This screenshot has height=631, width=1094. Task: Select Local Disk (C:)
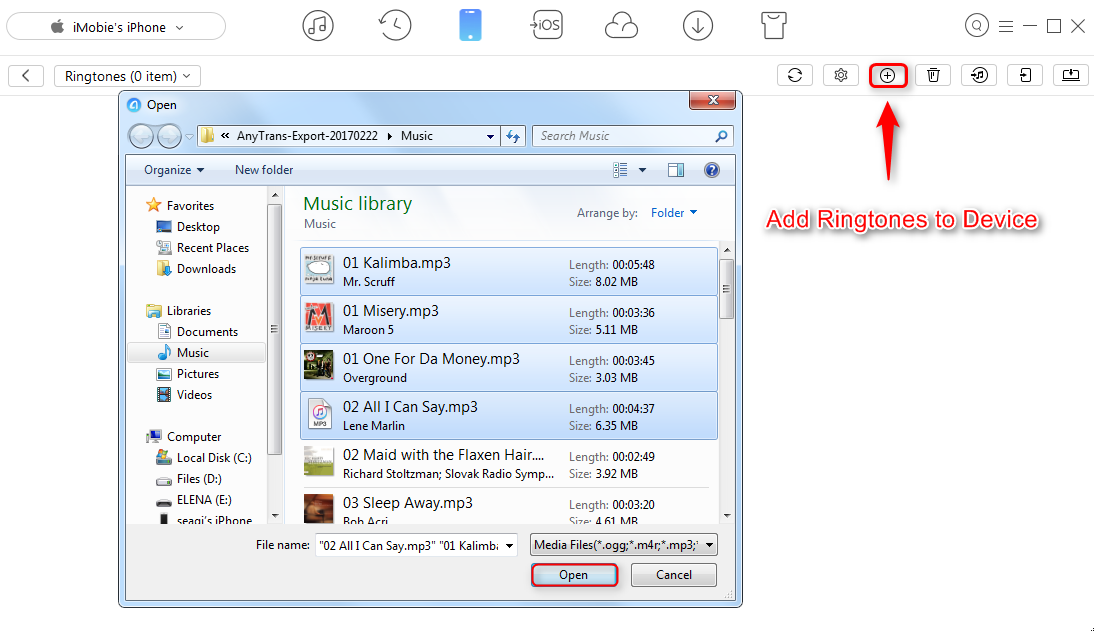click(x=213, y=458)
